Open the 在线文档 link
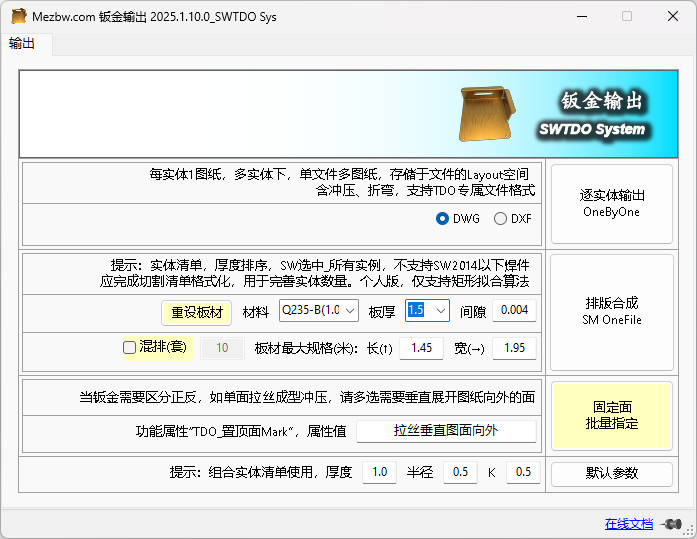This screenshot has width=697, height=539. [x=629, y=523]
